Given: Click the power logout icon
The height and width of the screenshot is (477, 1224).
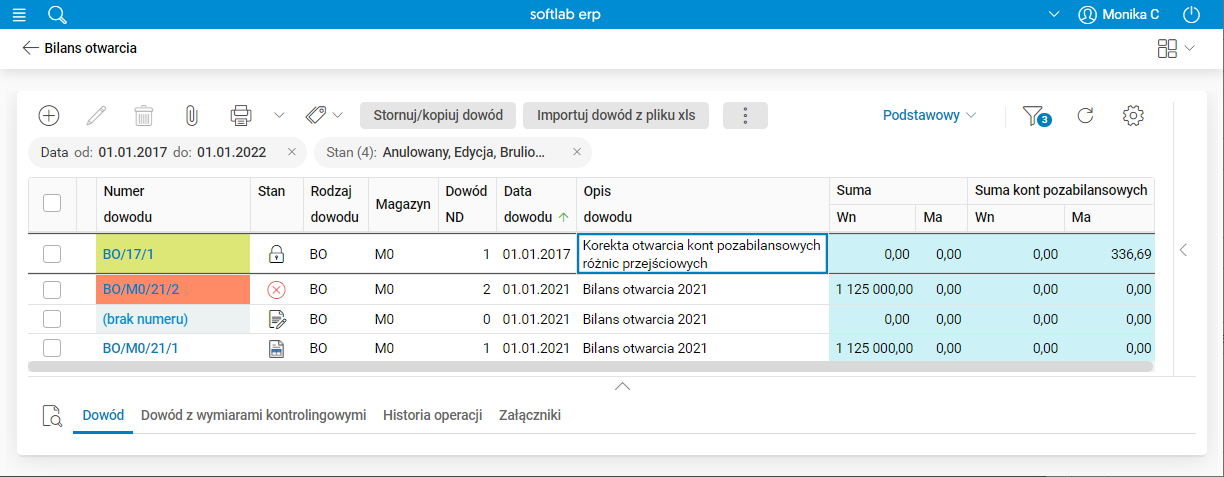Looking at the screenshot, I should coord(1191,15).
